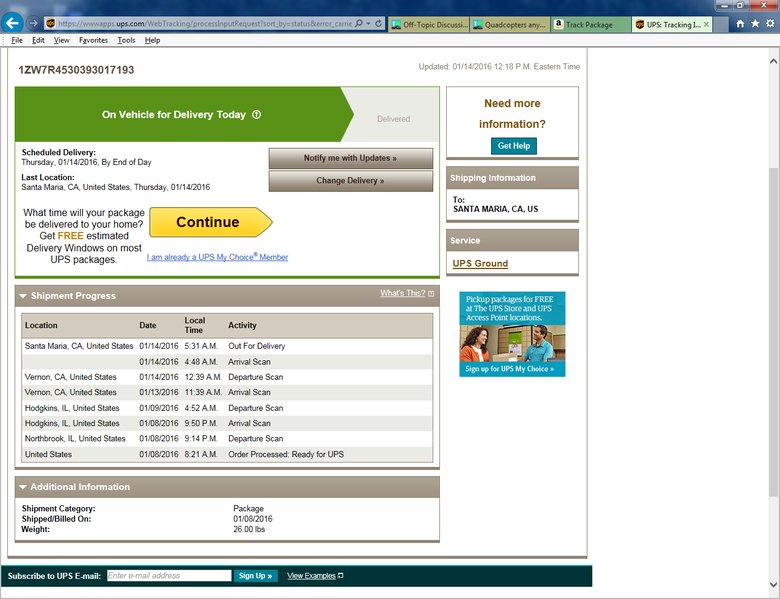Open the UPS Ground service link

click(480, 264)
